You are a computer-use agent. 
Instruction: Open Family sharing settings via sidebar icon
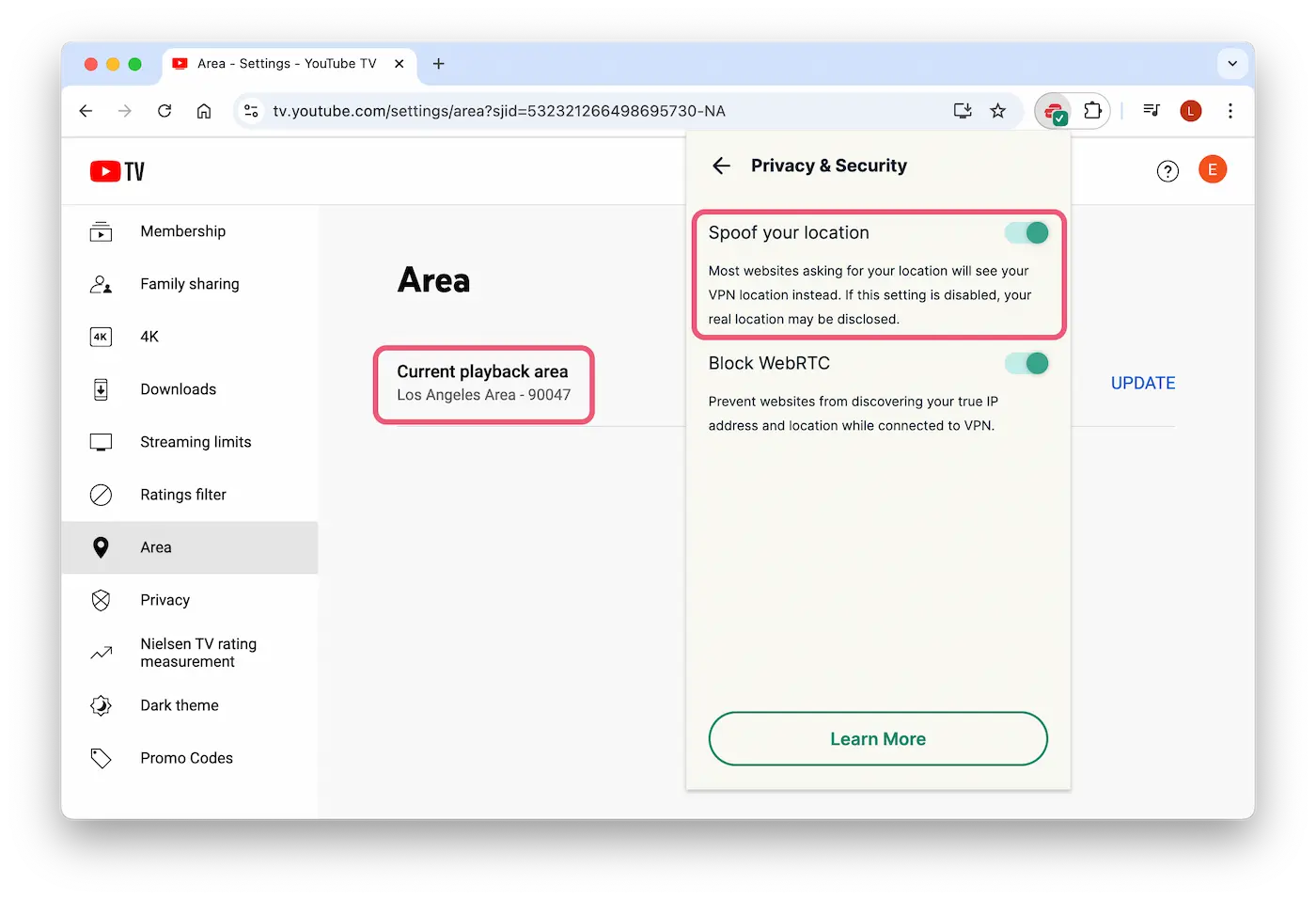[101, 283]
